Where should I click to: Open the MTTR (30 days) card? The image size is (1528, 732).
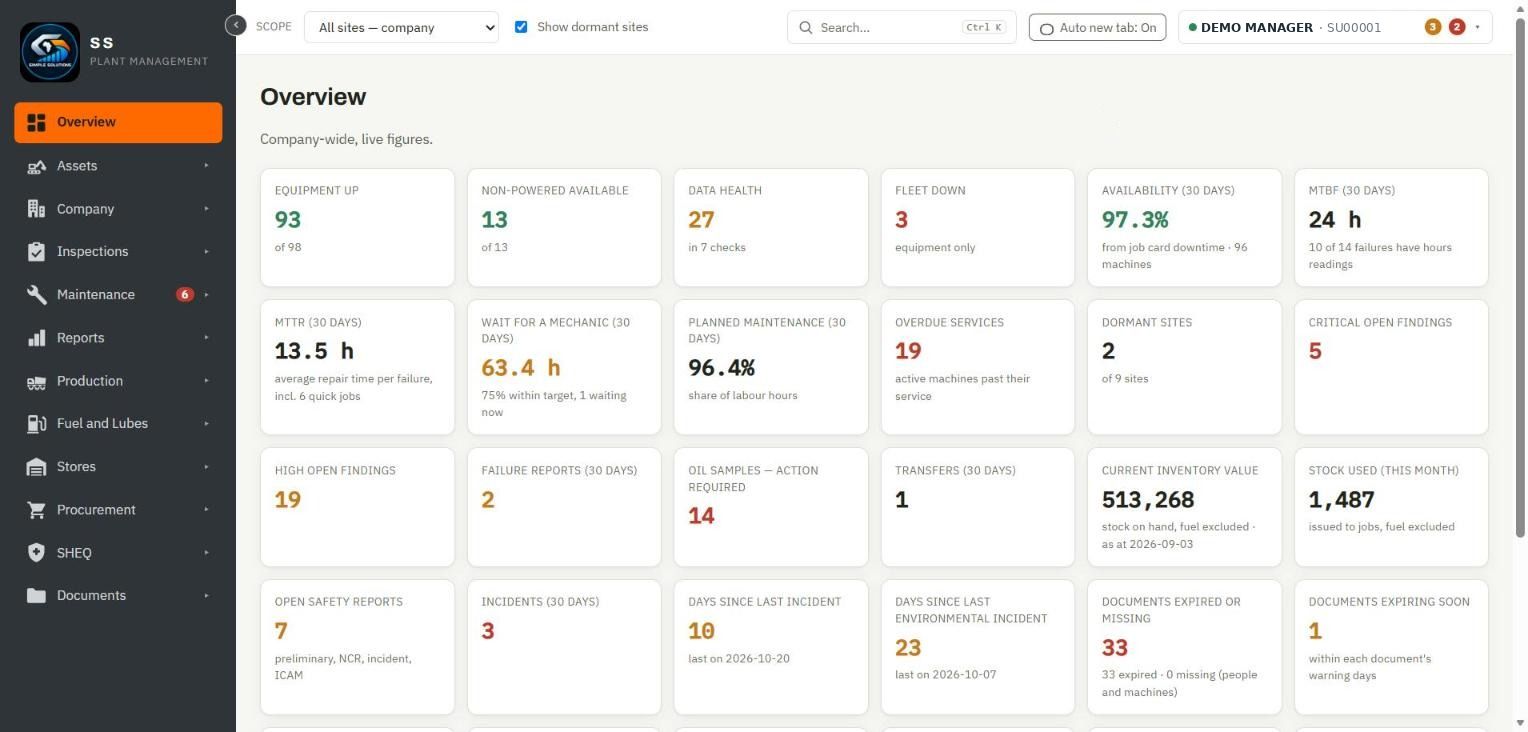point(357,367)
